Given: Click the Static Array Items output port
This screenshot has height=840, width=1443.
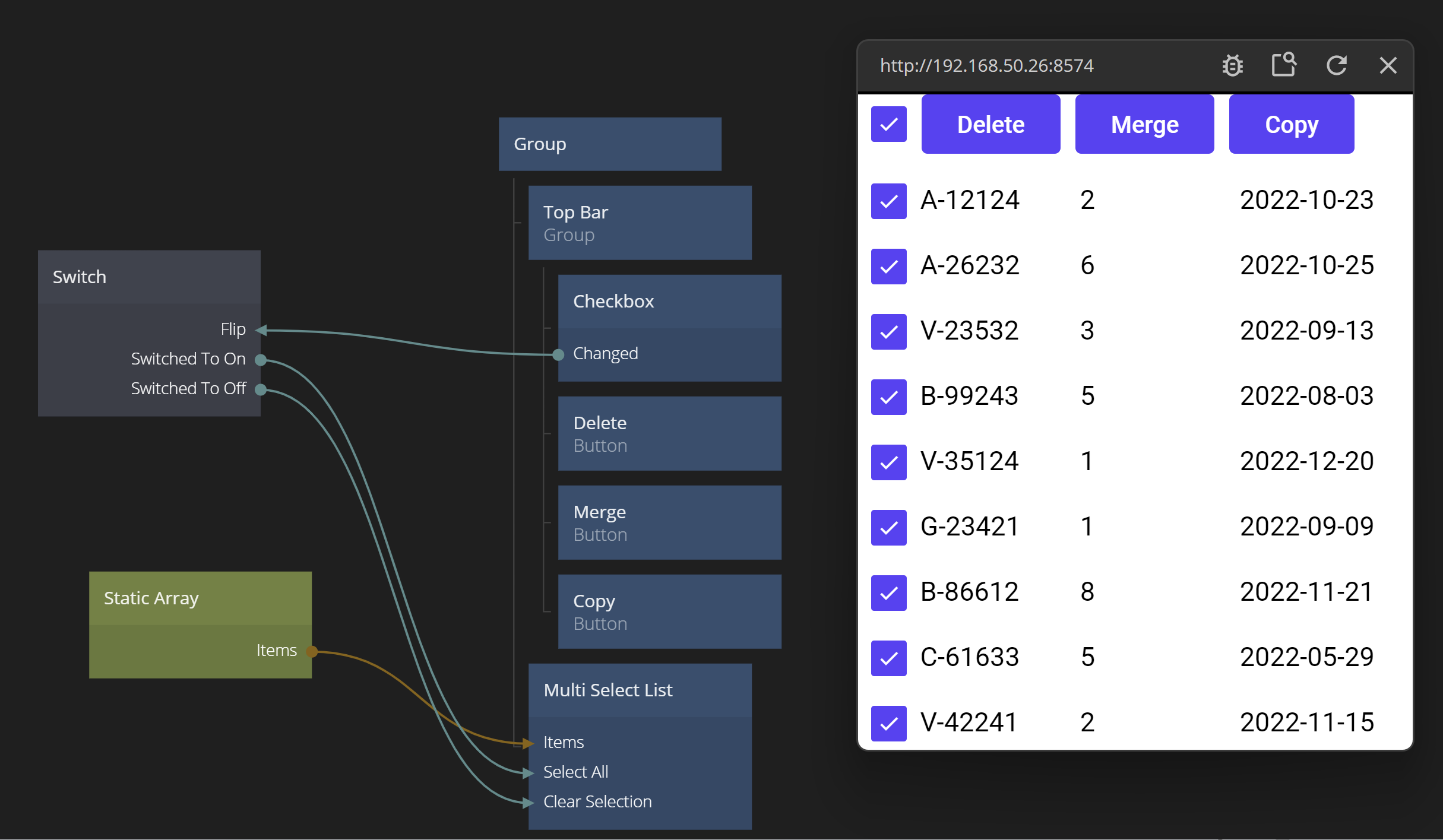Looking at the screenshot, I should [x=311, y=651].
